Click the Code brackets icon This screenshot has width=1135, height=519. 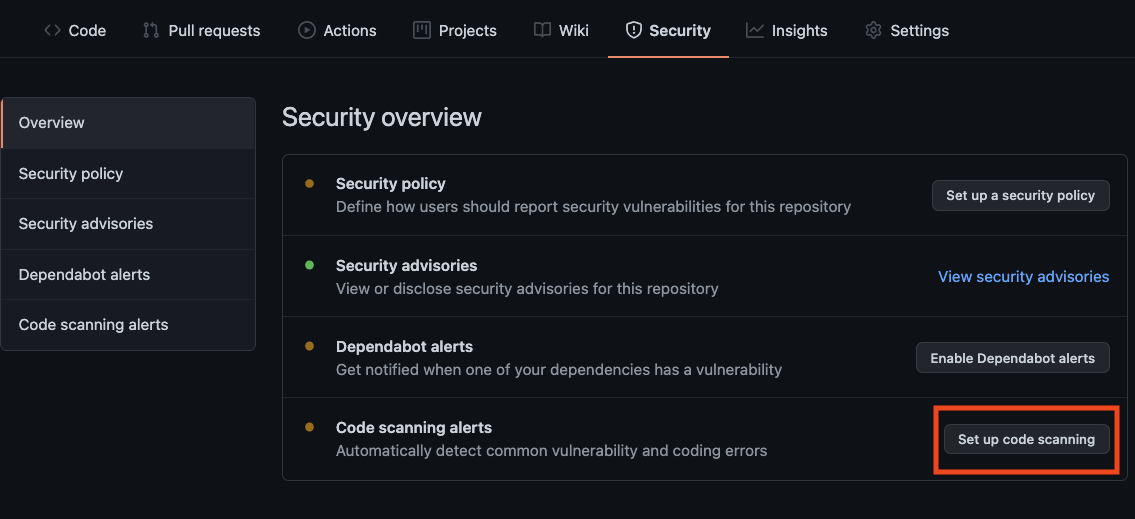coord(52,30)
